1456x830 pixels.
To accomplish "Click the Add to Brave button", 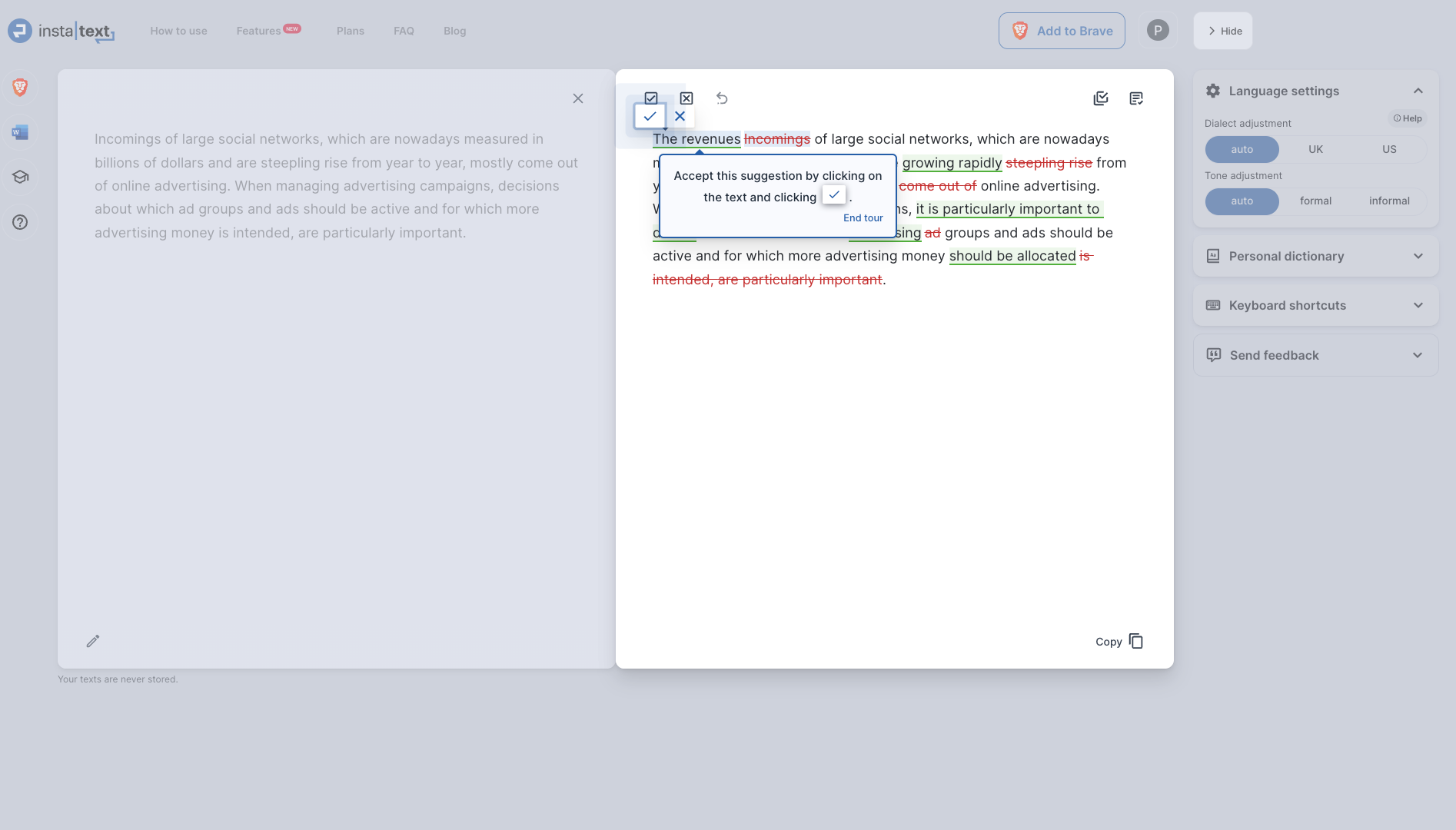I will (1062, 31).
